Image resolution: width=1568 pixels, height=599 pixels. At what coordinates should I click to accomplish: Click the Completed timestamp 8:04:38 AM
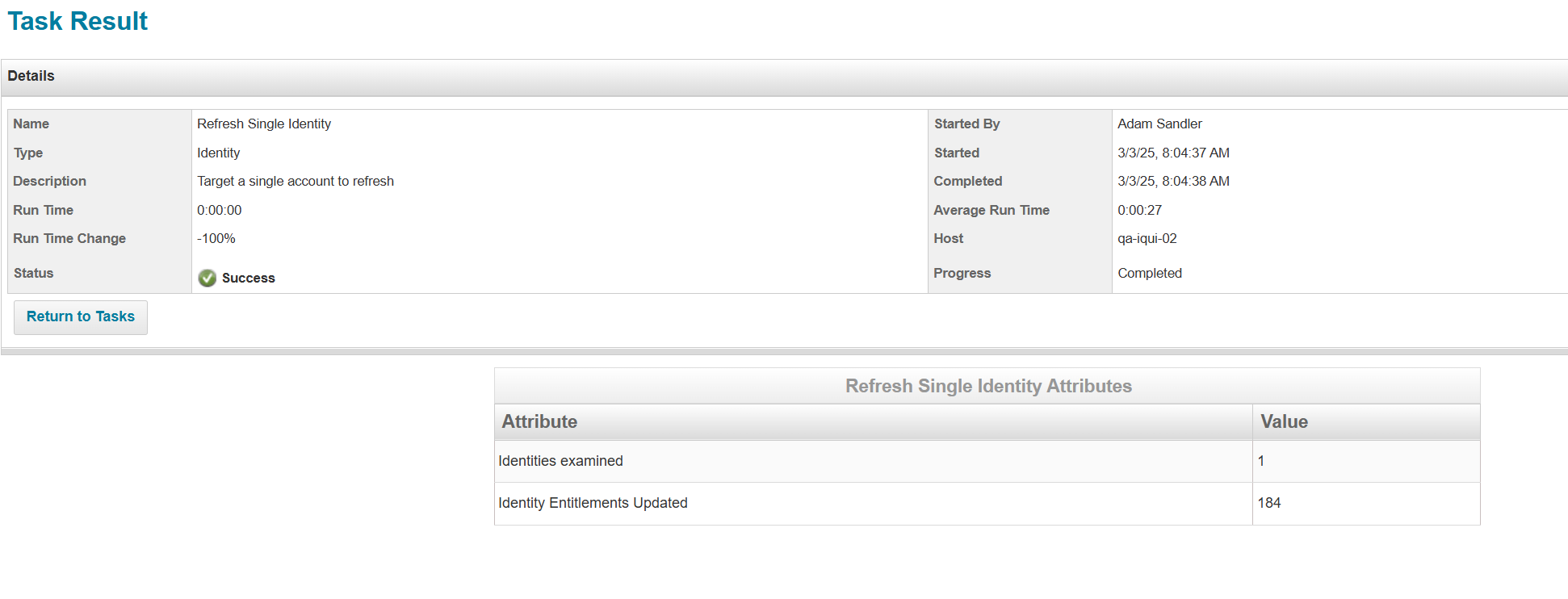click(1173, 181)
